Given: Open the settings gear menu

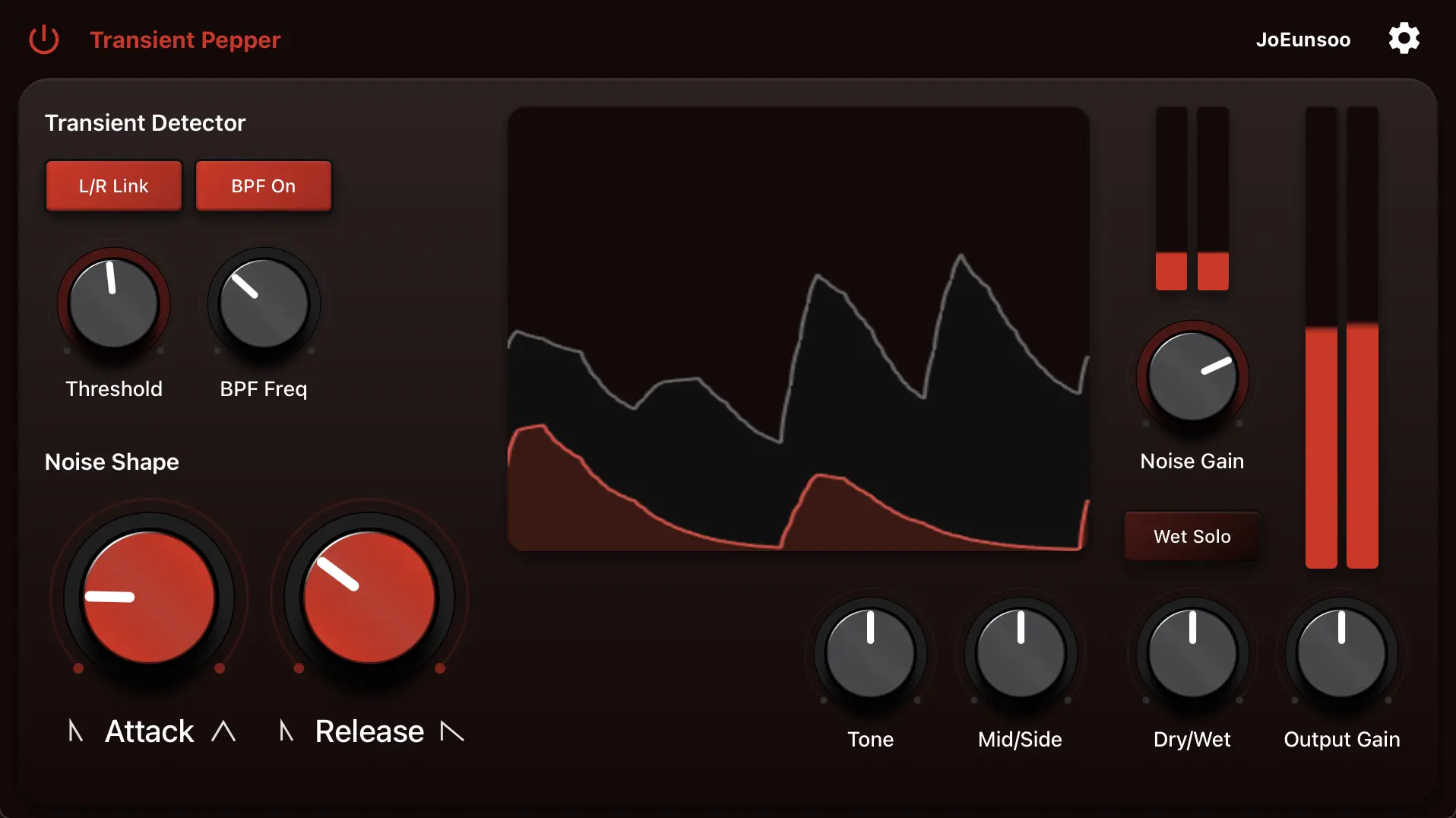Looking at the screenshot, I should [1404, 38].
